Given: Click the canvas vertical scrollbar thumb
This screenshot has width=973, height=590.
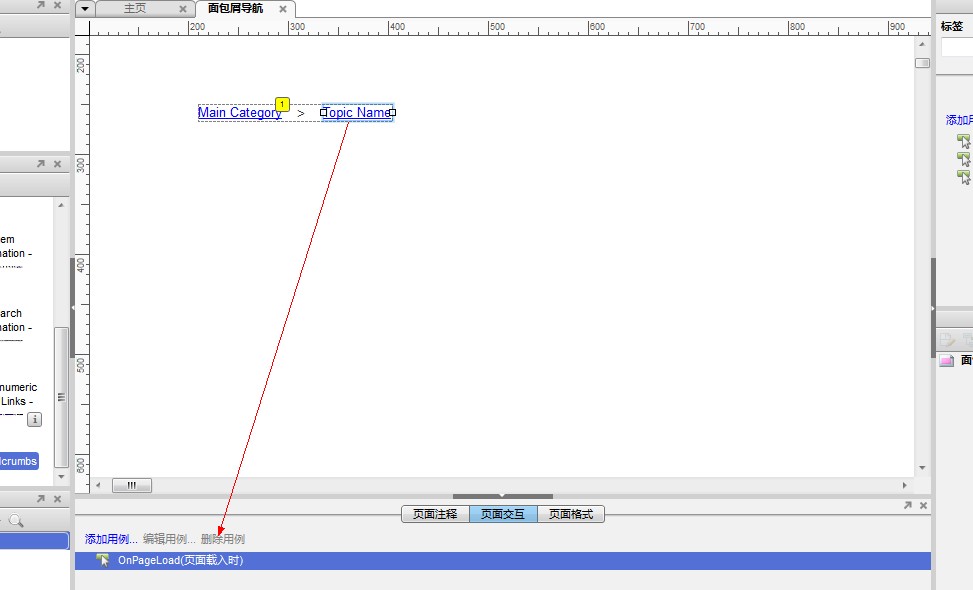Looking at the screenshot, I should 922,63.
